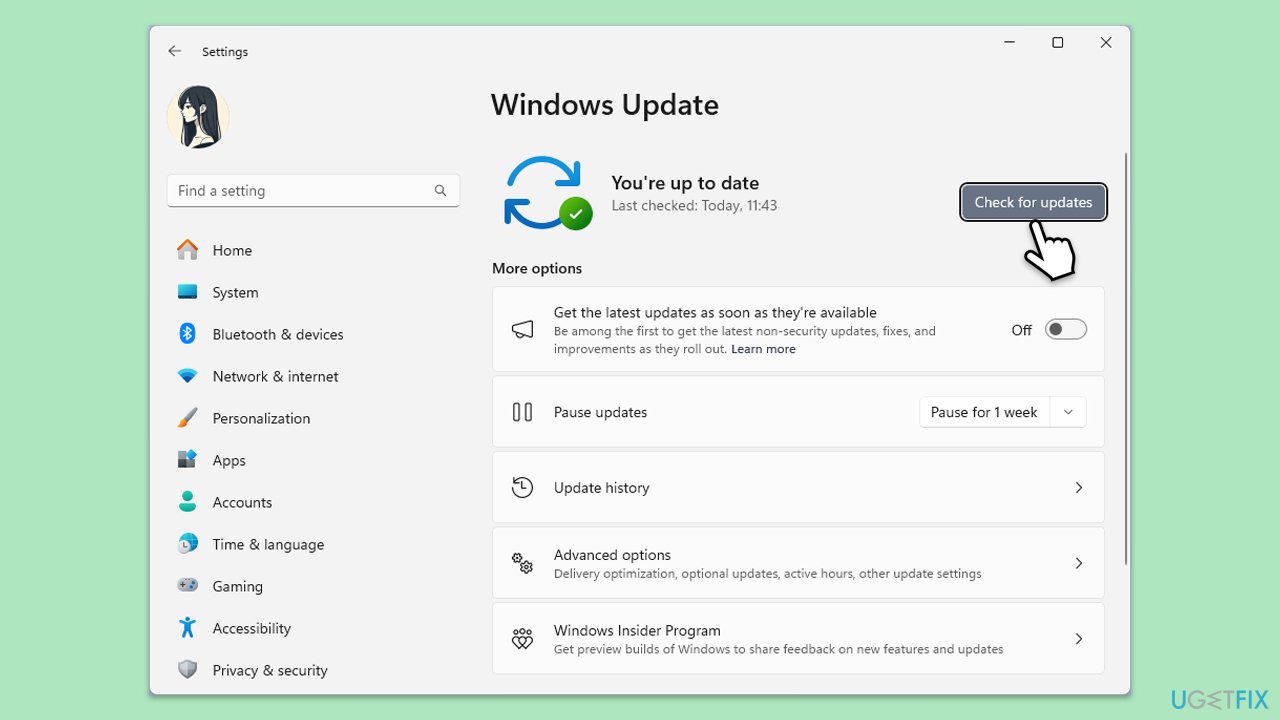Enable getting latest updates as soon as available
This screenshot has height=720, width=1280.
[x=1065, y=328]
